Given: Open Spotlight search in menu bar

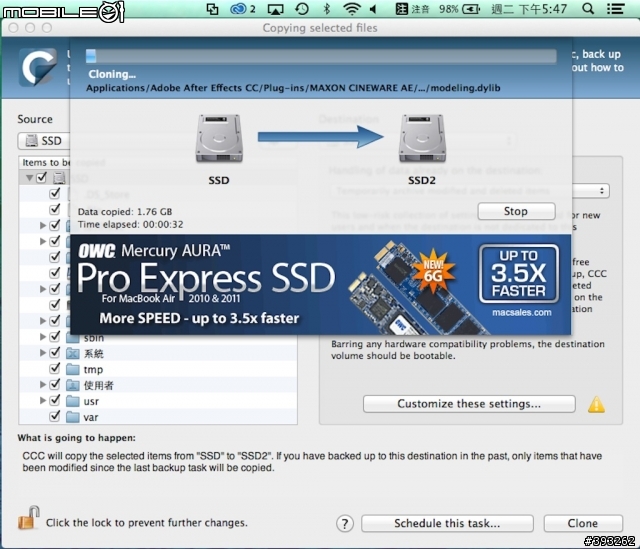Looking at the screenshot, I should (x=588, y=9).
